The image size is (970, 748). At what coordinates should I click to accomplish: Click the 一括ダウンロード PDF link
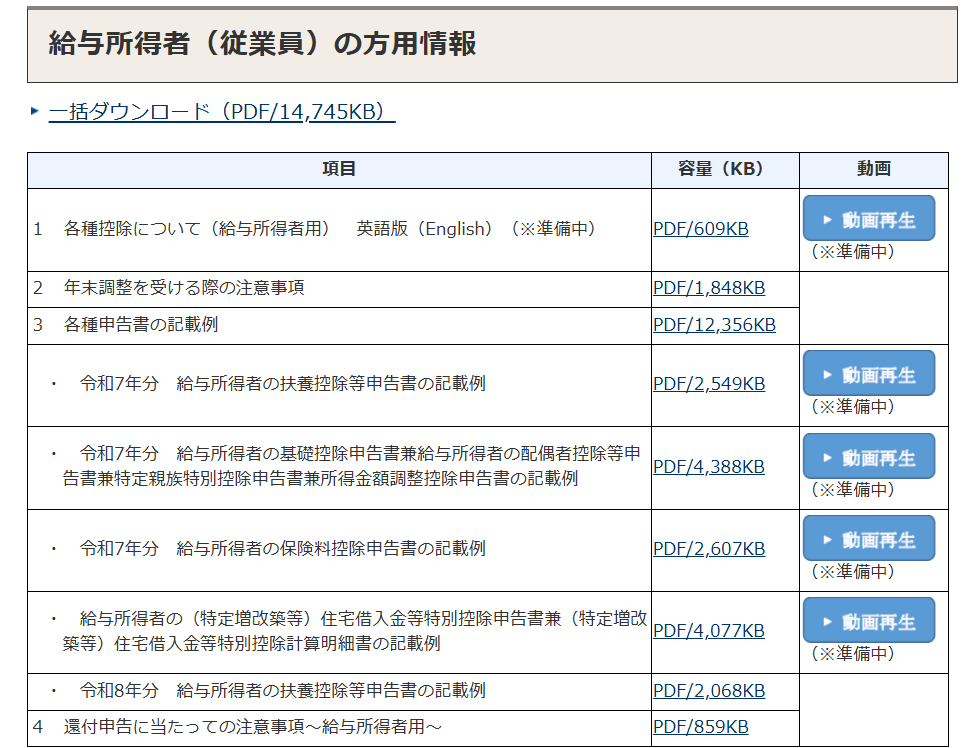coord(222,111)
